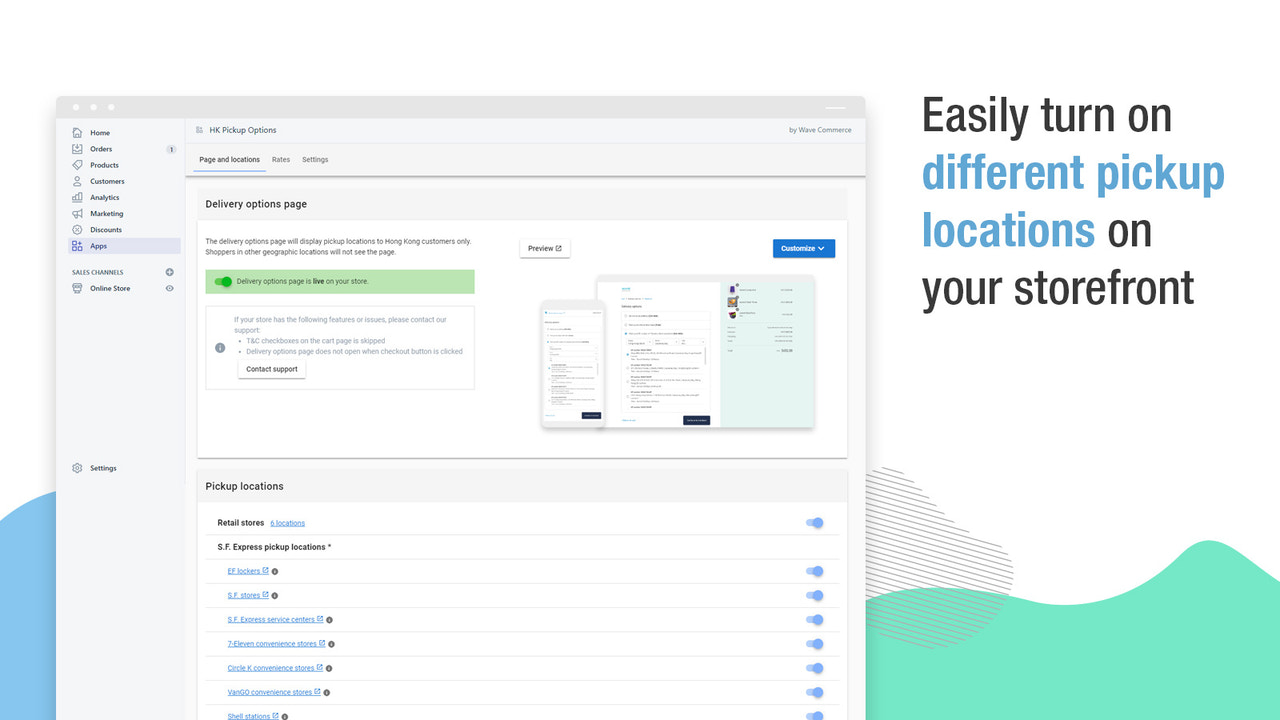Switch to the Rates tab
The width and height of the screenshot is (1280, 720).
tap(281, 159)
